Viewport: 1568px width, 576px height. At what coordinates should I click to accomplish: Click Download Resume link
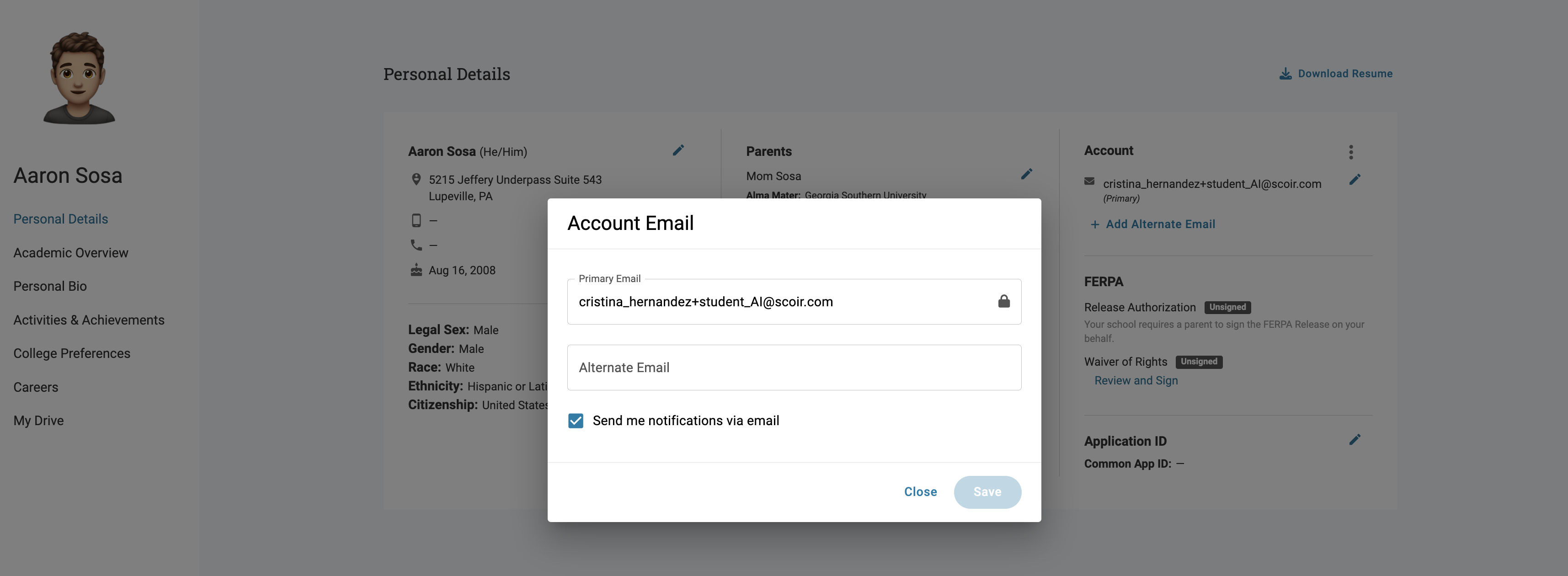tap(1344, 74)
